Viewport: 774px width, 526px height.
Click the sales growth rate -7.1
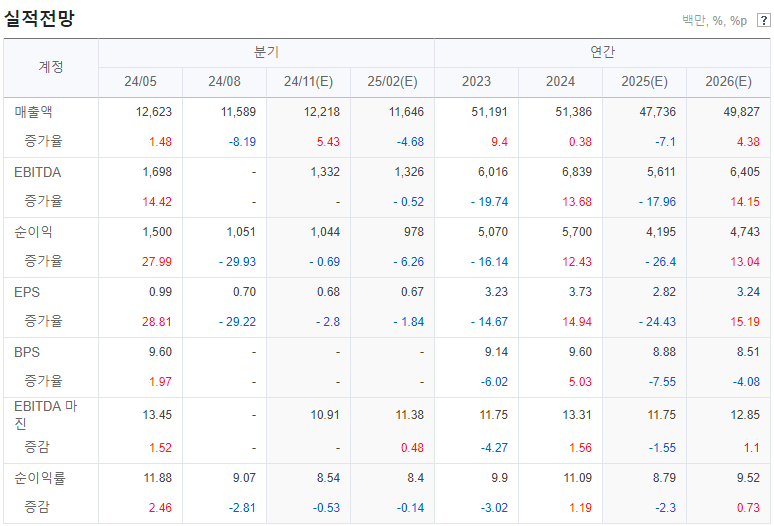[x=665, y=142]
